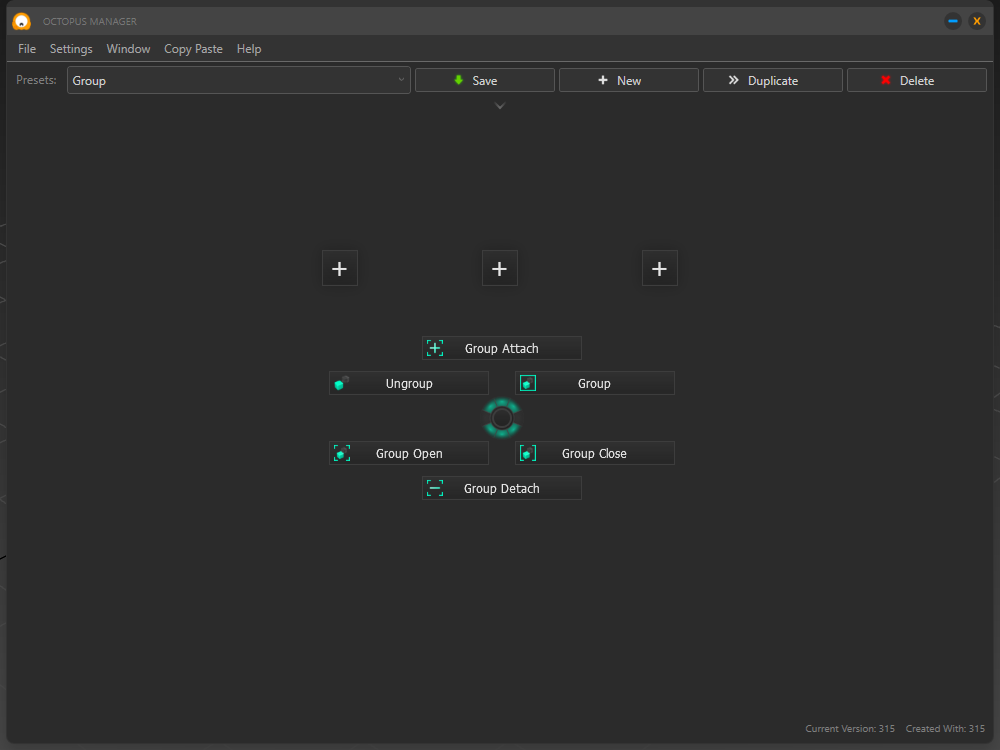This screenshot has width=1000, height=750.
Task: Click the teal radial center ring
Action: [502, 418]
